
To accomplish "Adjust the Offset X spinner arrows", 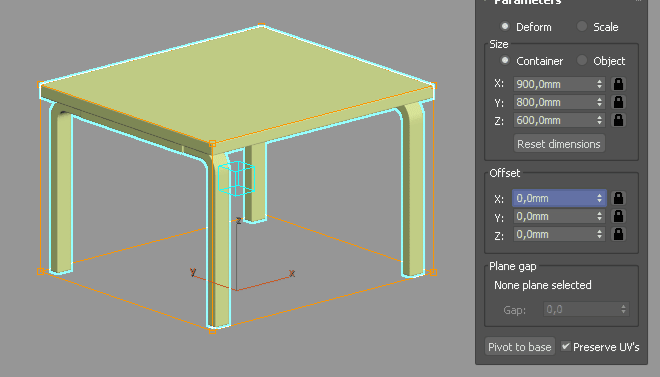I will [599, 198].
